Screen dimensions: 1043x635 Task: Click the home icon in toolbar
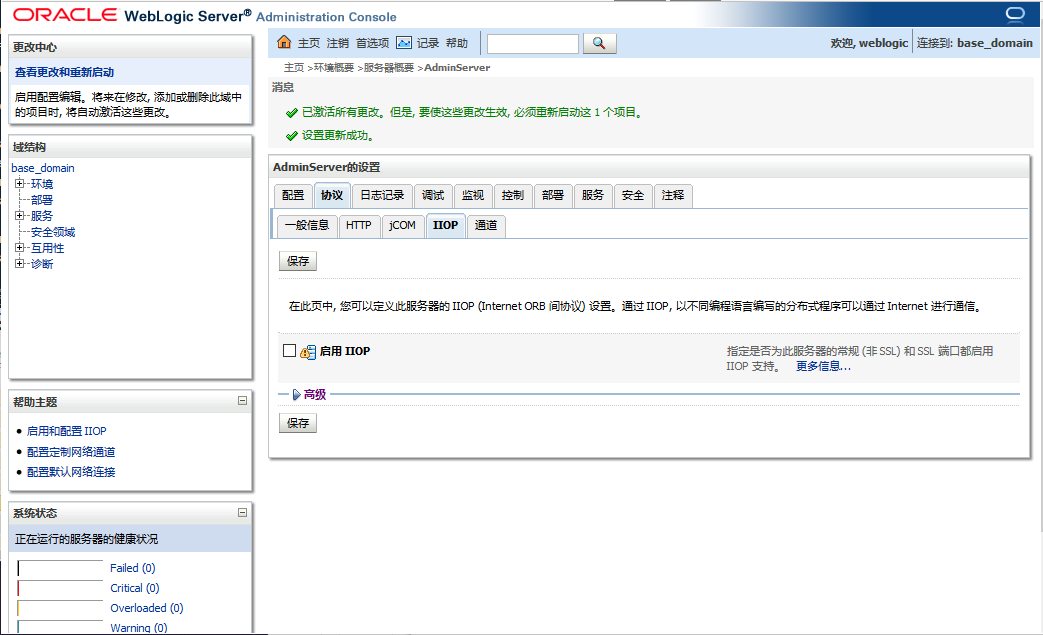(x=284, y=43)
